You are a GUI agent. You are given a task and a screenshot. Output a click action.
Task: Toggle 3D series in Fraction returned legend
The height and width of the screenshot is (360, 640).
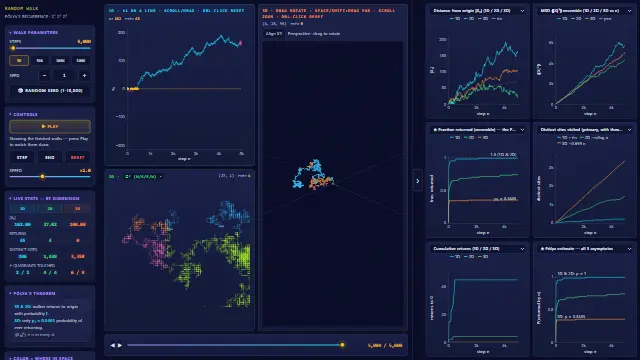482,138
